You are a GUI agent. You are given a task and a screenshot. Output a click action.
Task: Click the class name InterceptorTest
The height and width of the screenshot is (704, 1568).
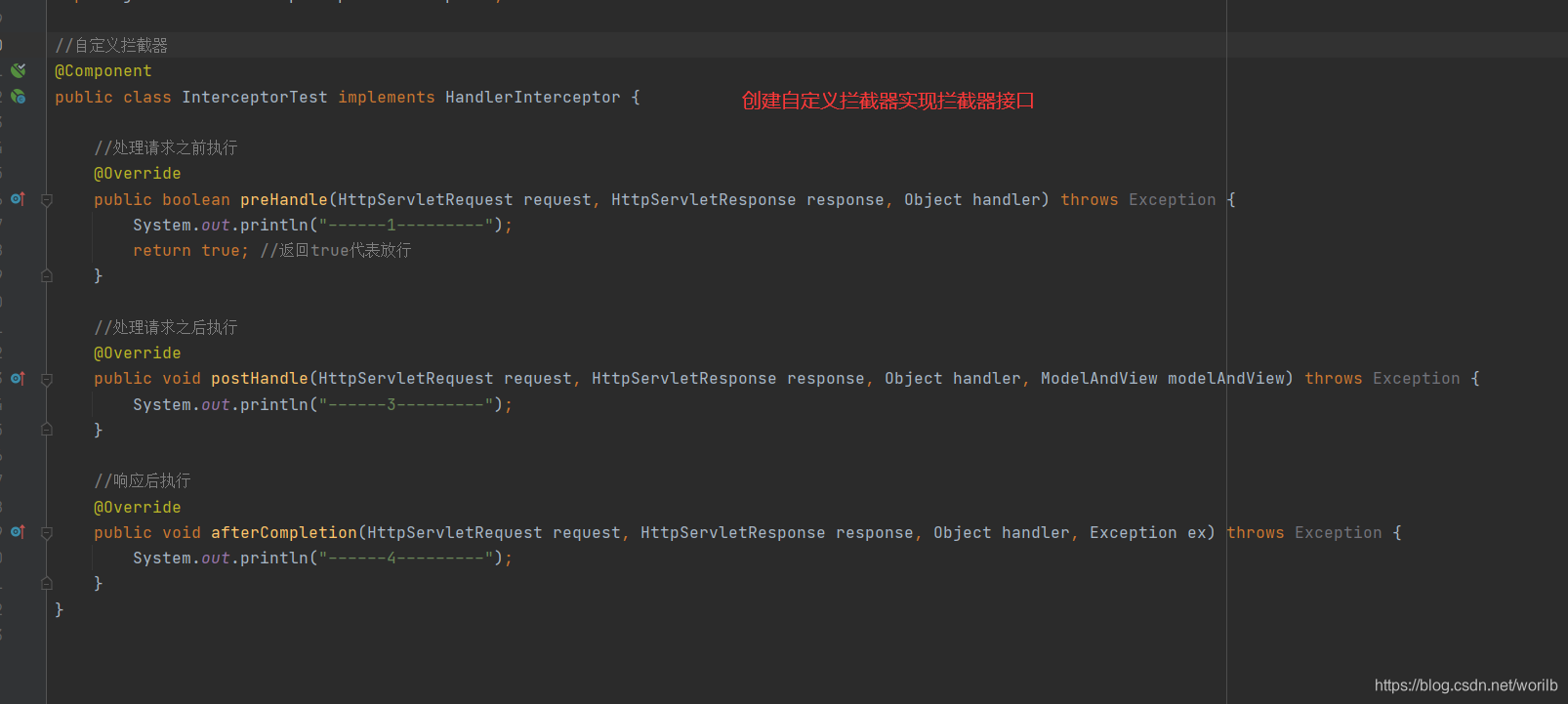click(x=255, y=98)
